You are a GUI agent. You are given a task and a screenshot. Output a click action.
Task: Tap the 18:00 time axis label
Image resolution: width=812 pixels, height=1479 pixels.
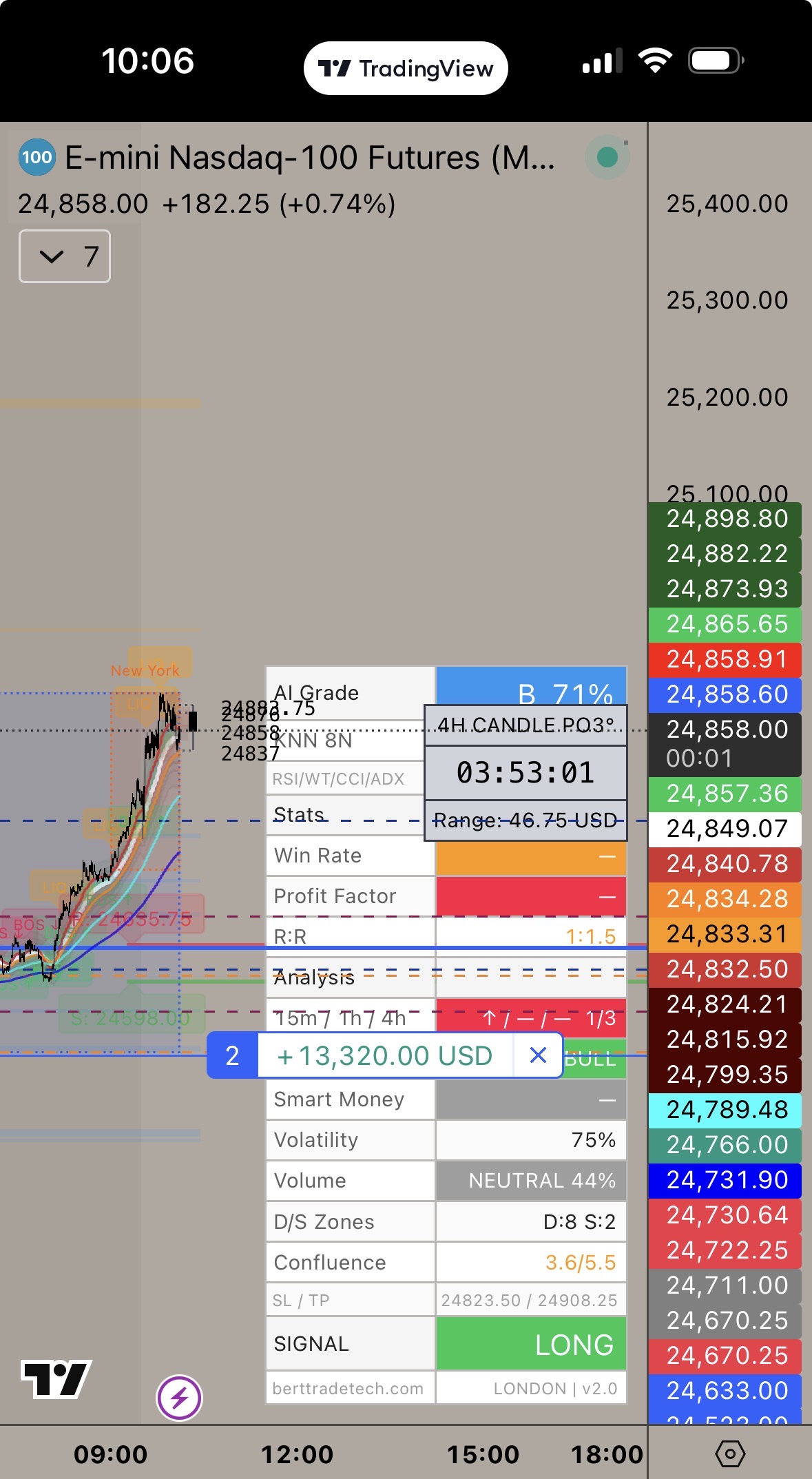607,1454
